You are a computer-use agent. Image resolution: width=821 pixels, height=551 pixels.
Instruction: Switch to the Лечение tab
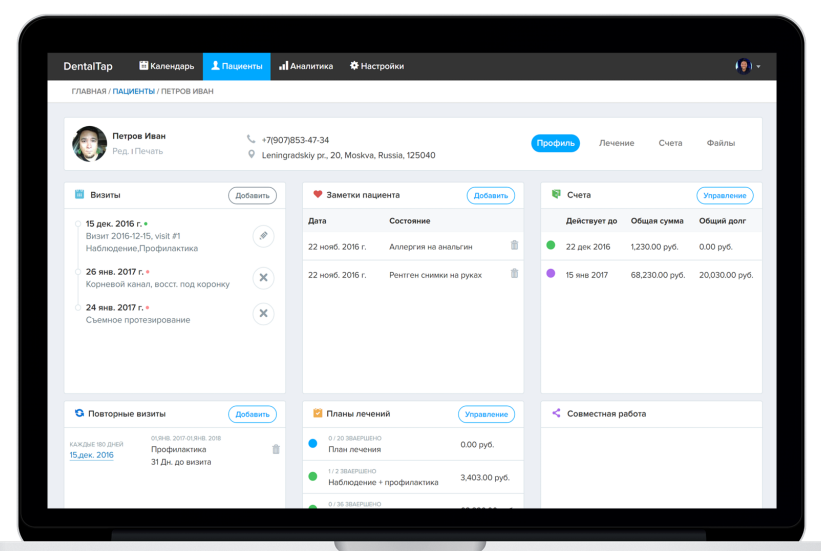(617, 143)
